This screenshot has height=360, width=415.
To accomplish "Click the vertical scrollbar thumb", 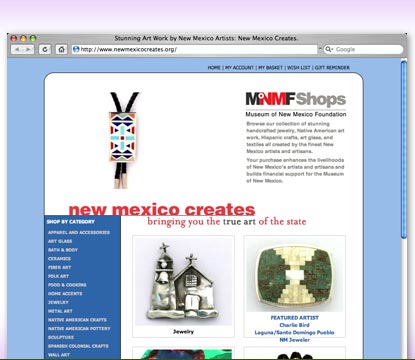I will pos(404,149).
